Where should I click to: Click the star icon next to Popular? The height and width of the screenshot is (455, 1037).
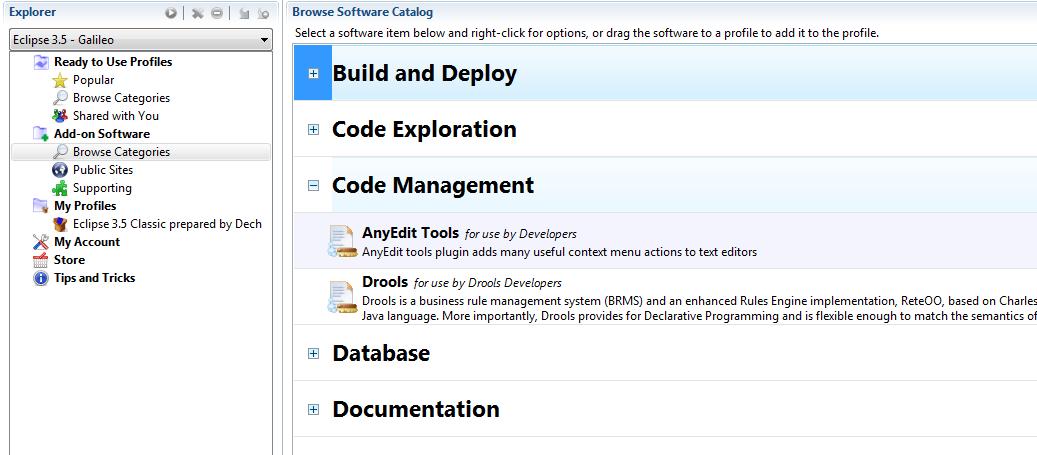[60, 80]
